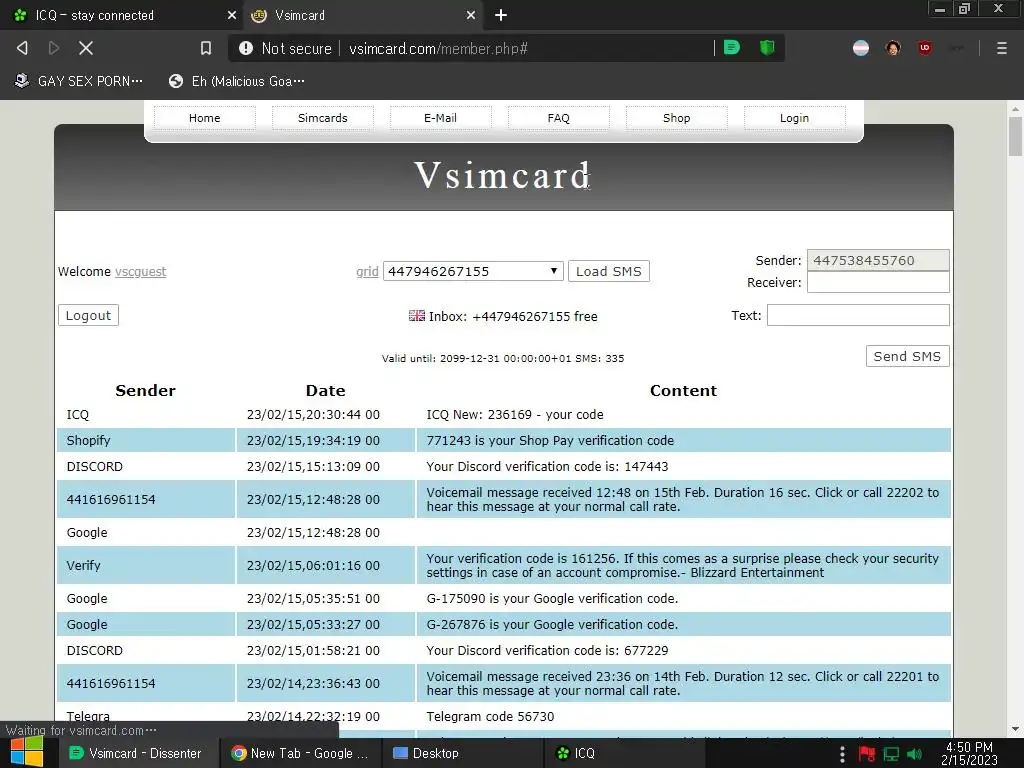Expand the phone number dropdown 447946267155
Viewport: 1024px width, 768px height.
(473, 271)
